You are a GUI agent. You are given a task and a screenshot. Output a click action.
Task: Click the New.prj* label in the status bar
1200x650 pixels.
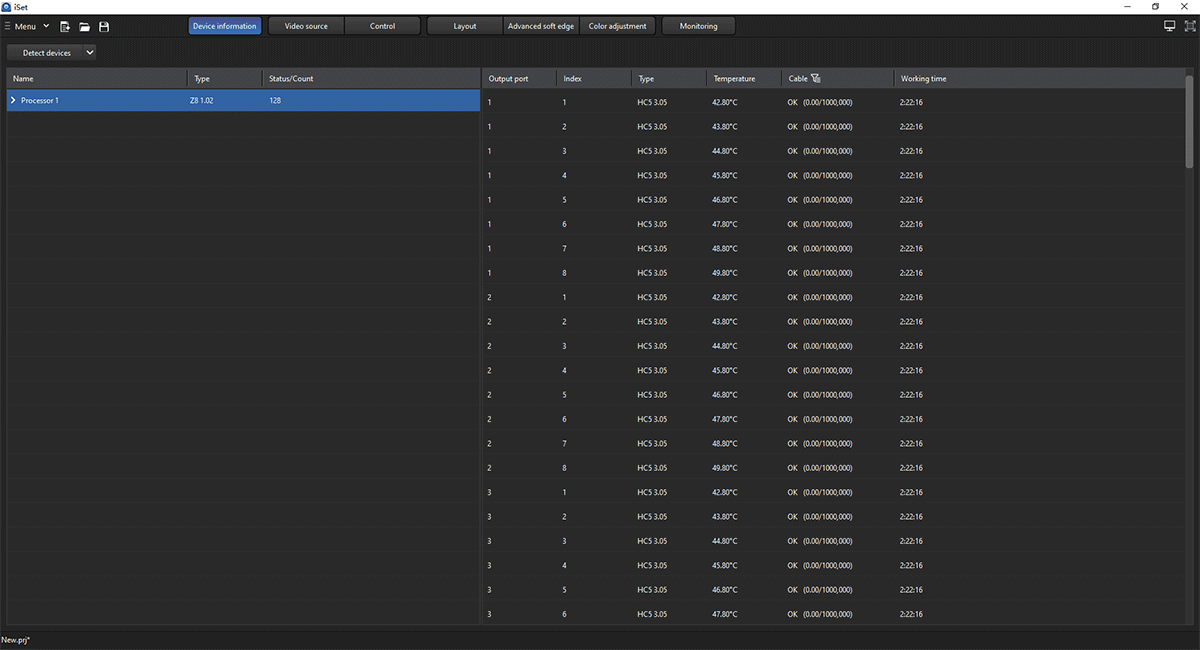16,639
